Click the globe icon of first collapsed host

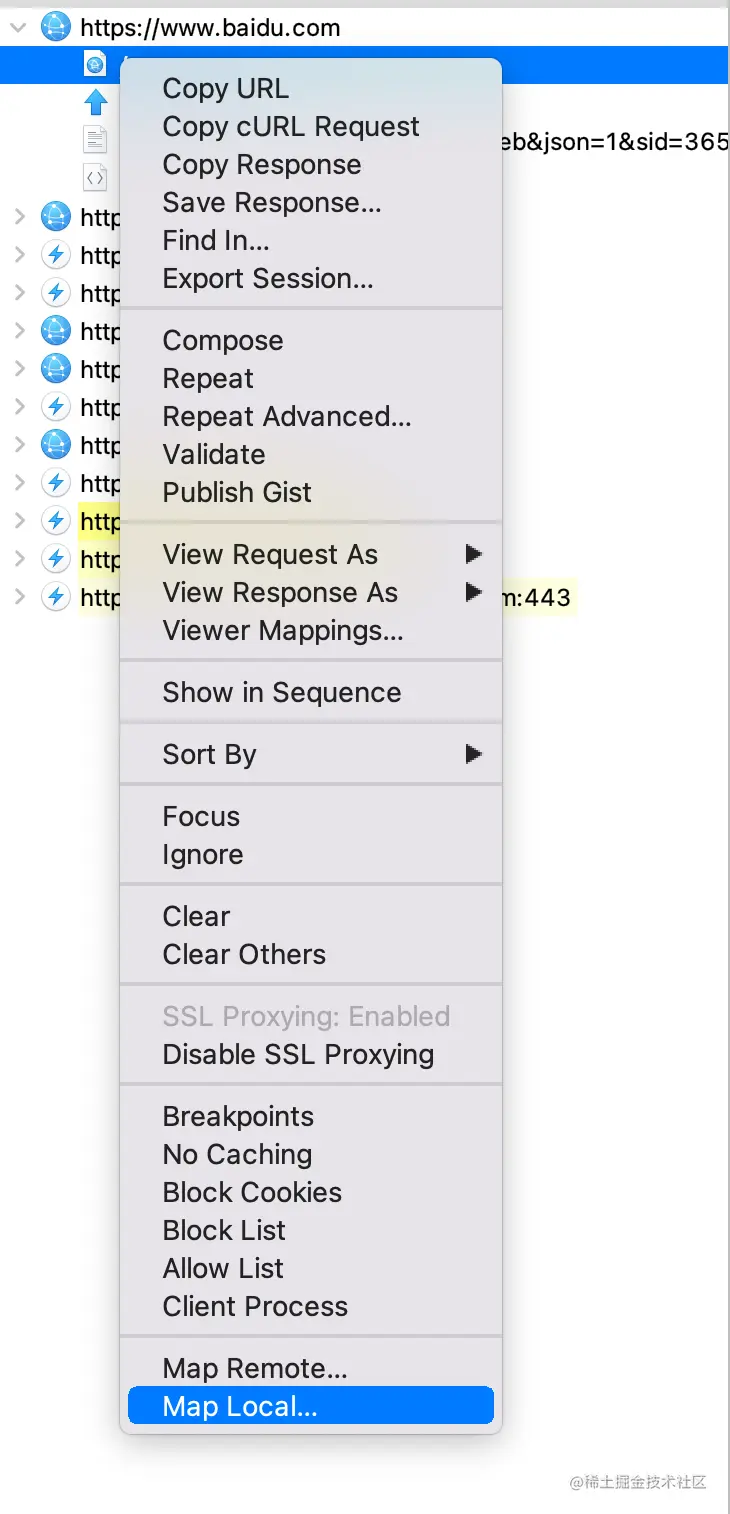(x=56, y=216)
